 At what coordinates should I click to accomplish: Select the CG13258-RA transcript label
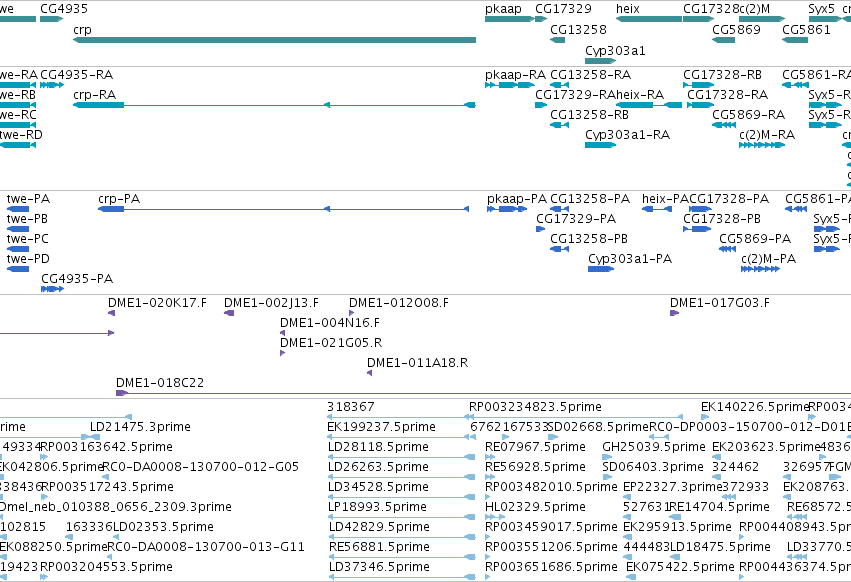point(590,75)
